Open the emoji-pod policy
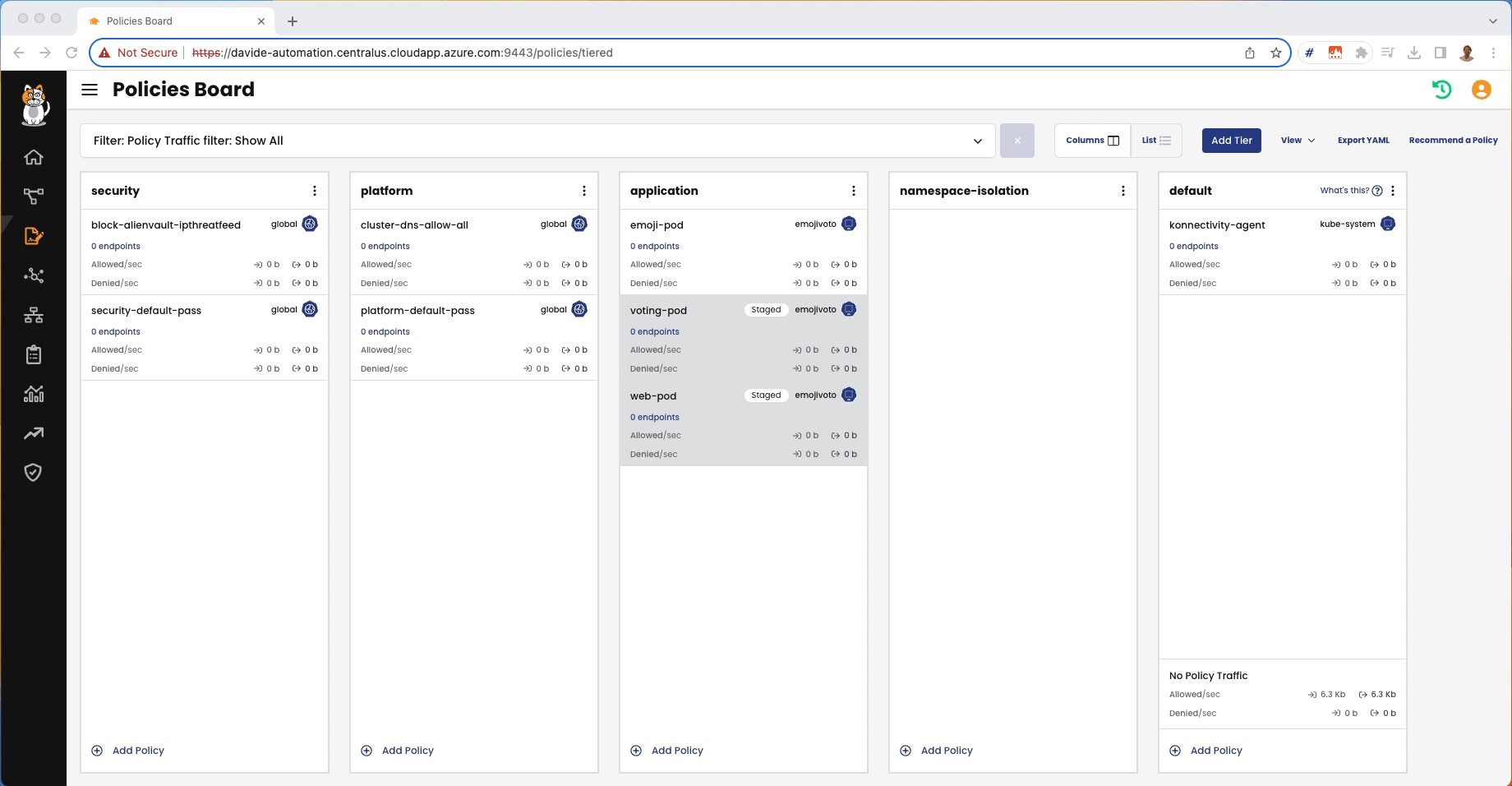Screen dimensions: 1512x786 pyautogui.click(x=657, y=225)
